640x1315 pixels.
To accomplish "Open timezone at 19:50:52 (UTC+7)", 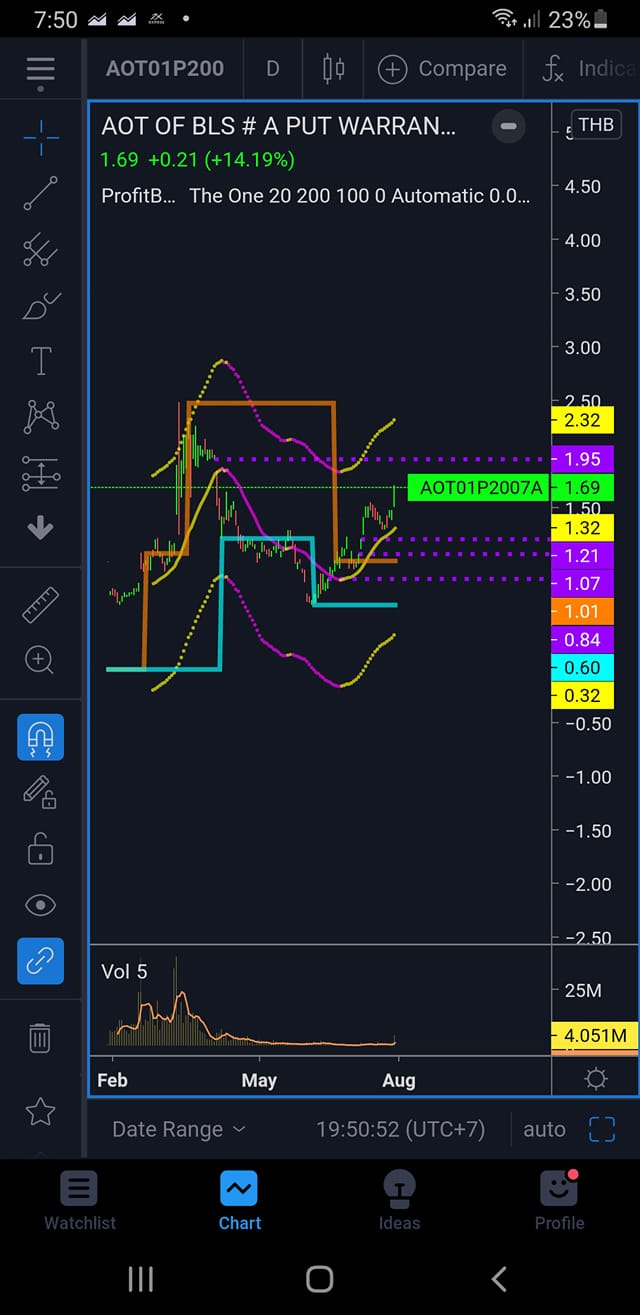I will click(x=400, y=1130).
